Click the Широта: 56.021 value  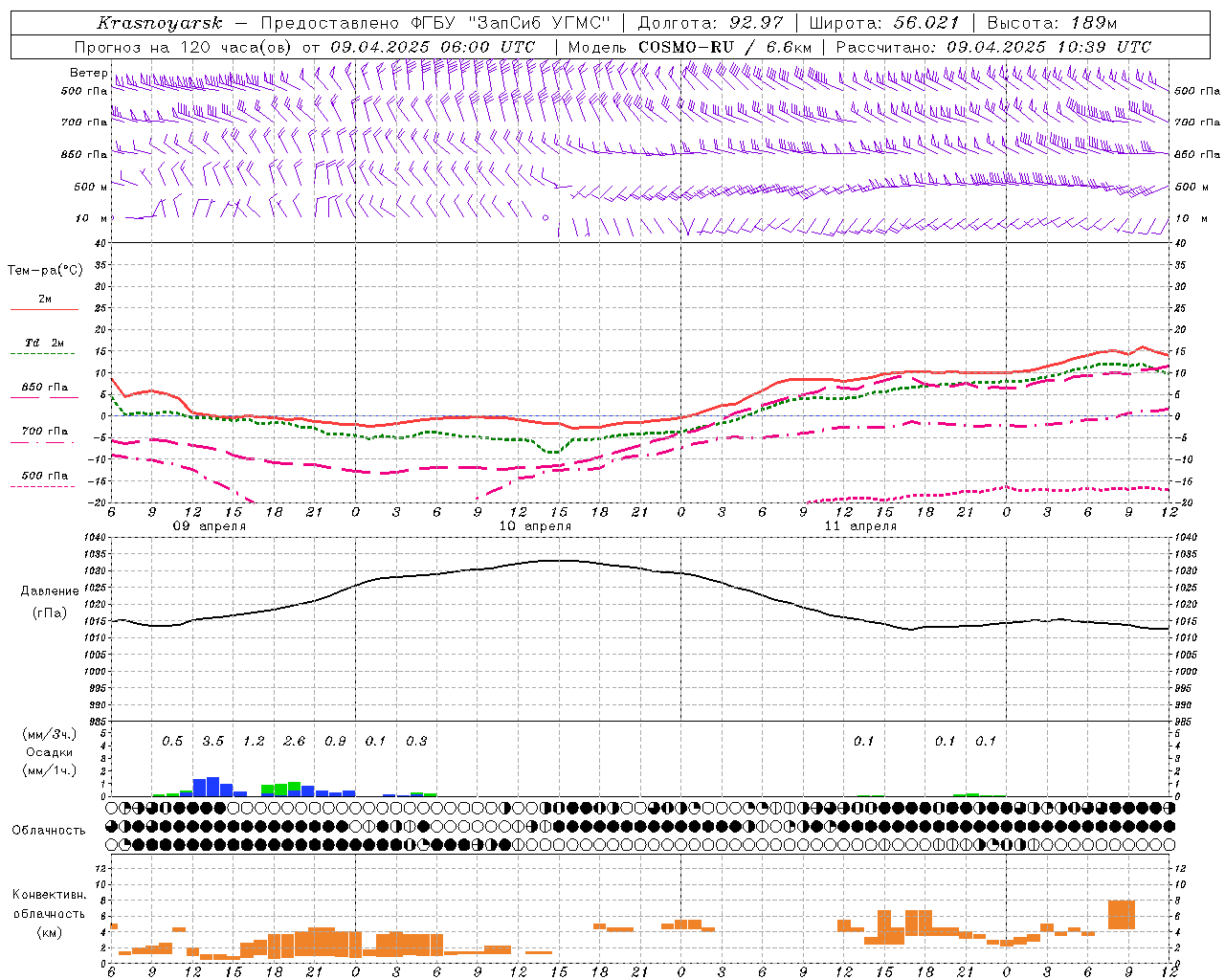click(883, 23)
